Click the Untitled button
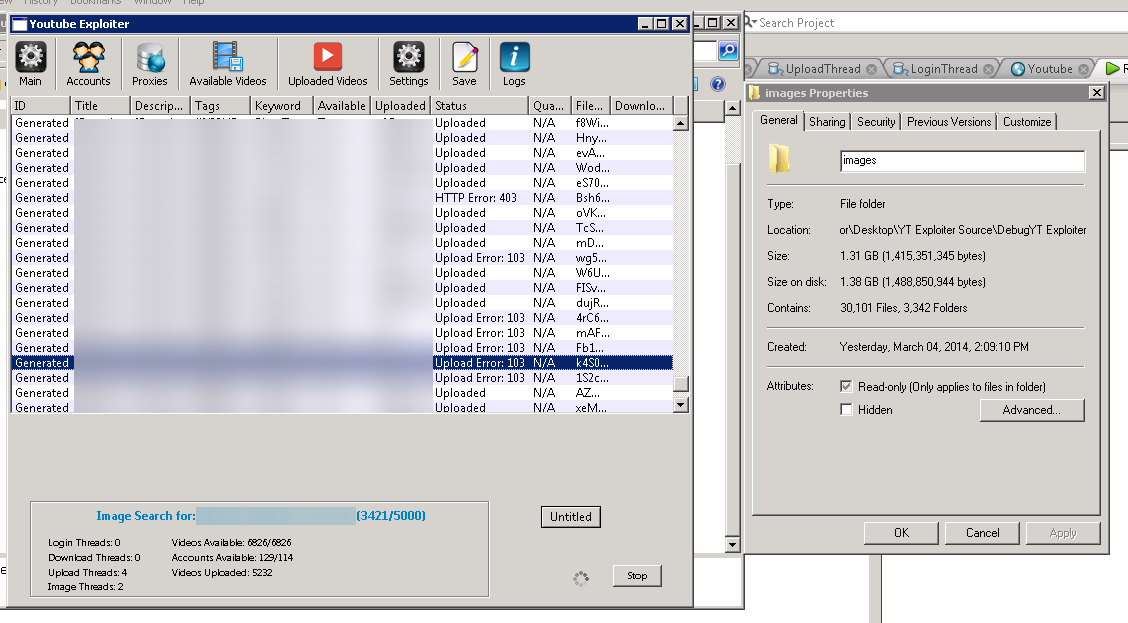This screenshot has width=1128, height=623. 570,517
